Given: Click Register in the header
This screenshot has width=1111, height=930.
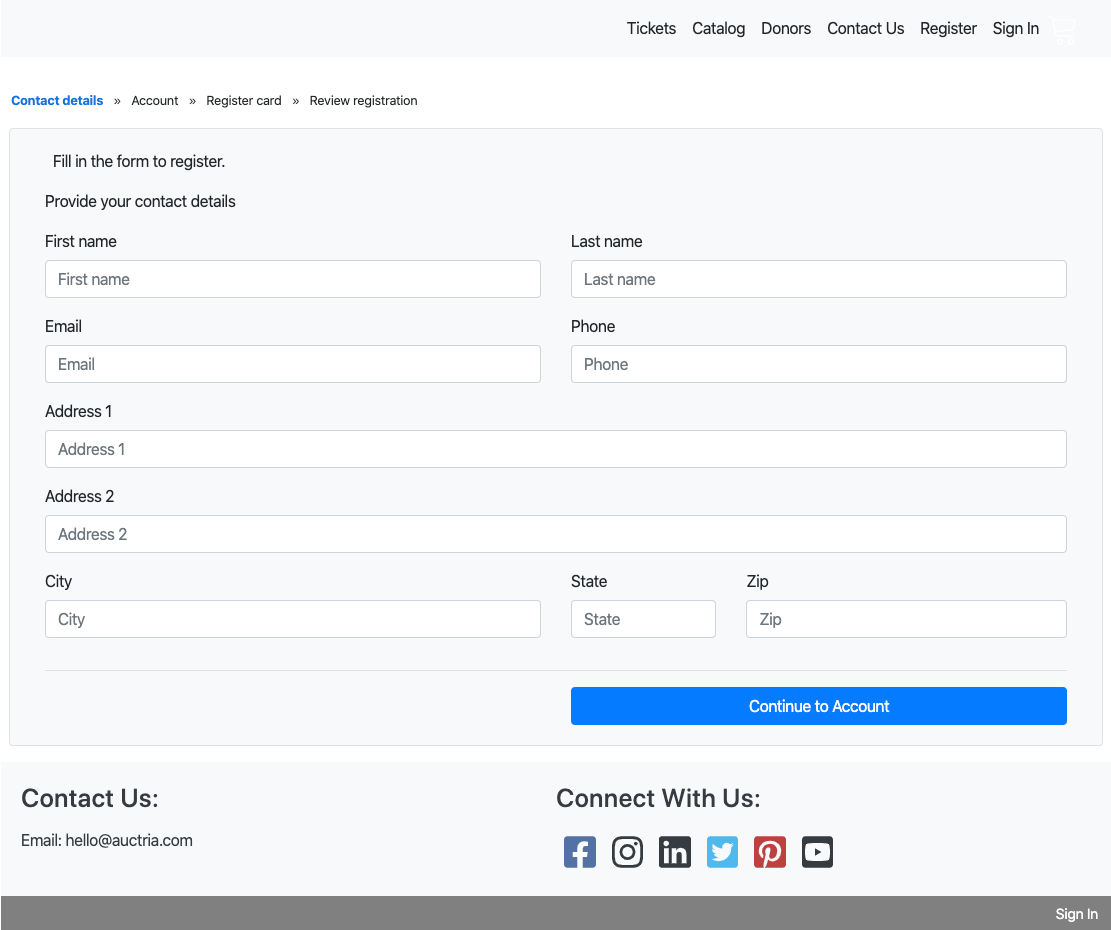Looking at the screenshot, I should pos(948,29).
